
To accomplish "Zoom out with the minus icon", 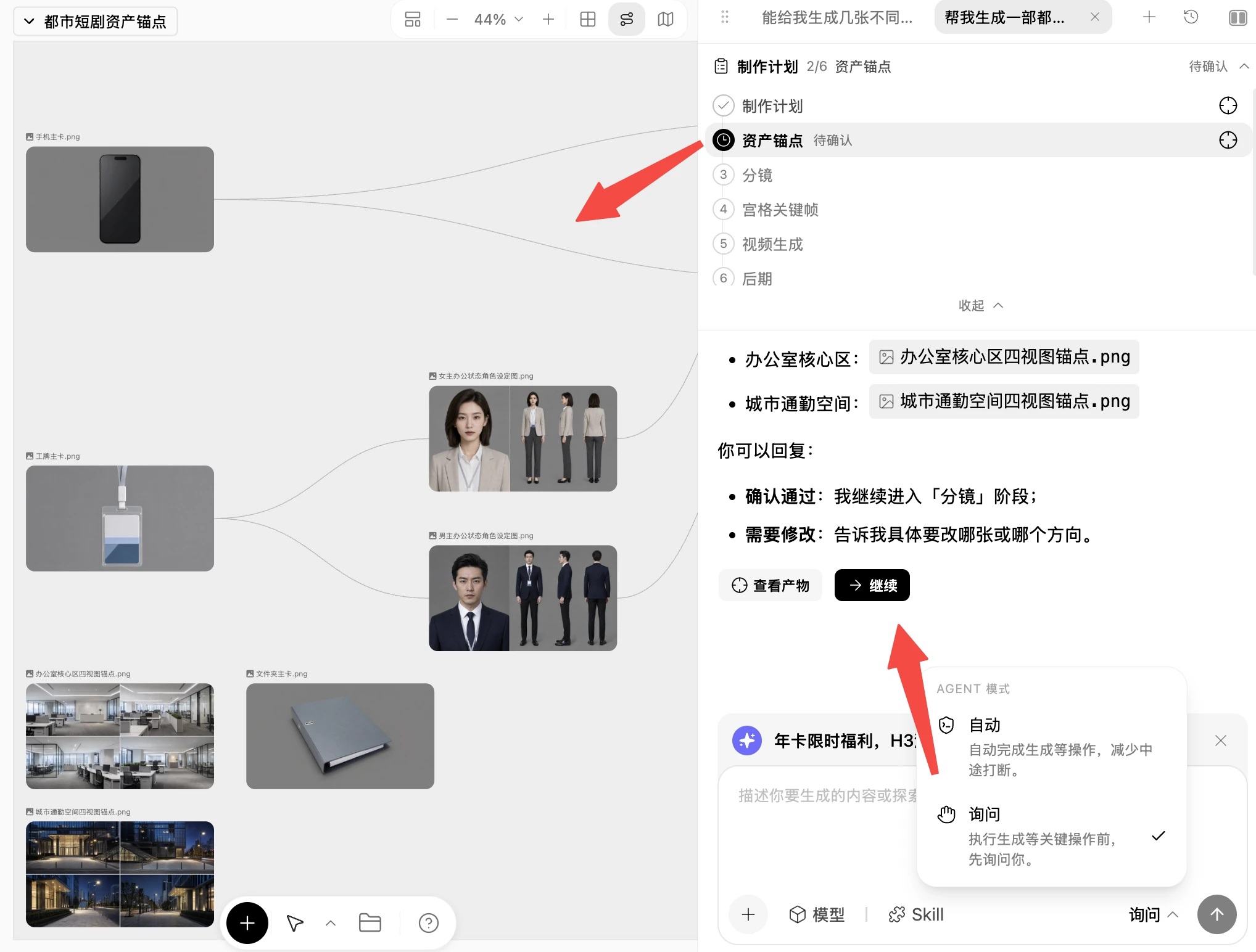I will tap(452, 20).
